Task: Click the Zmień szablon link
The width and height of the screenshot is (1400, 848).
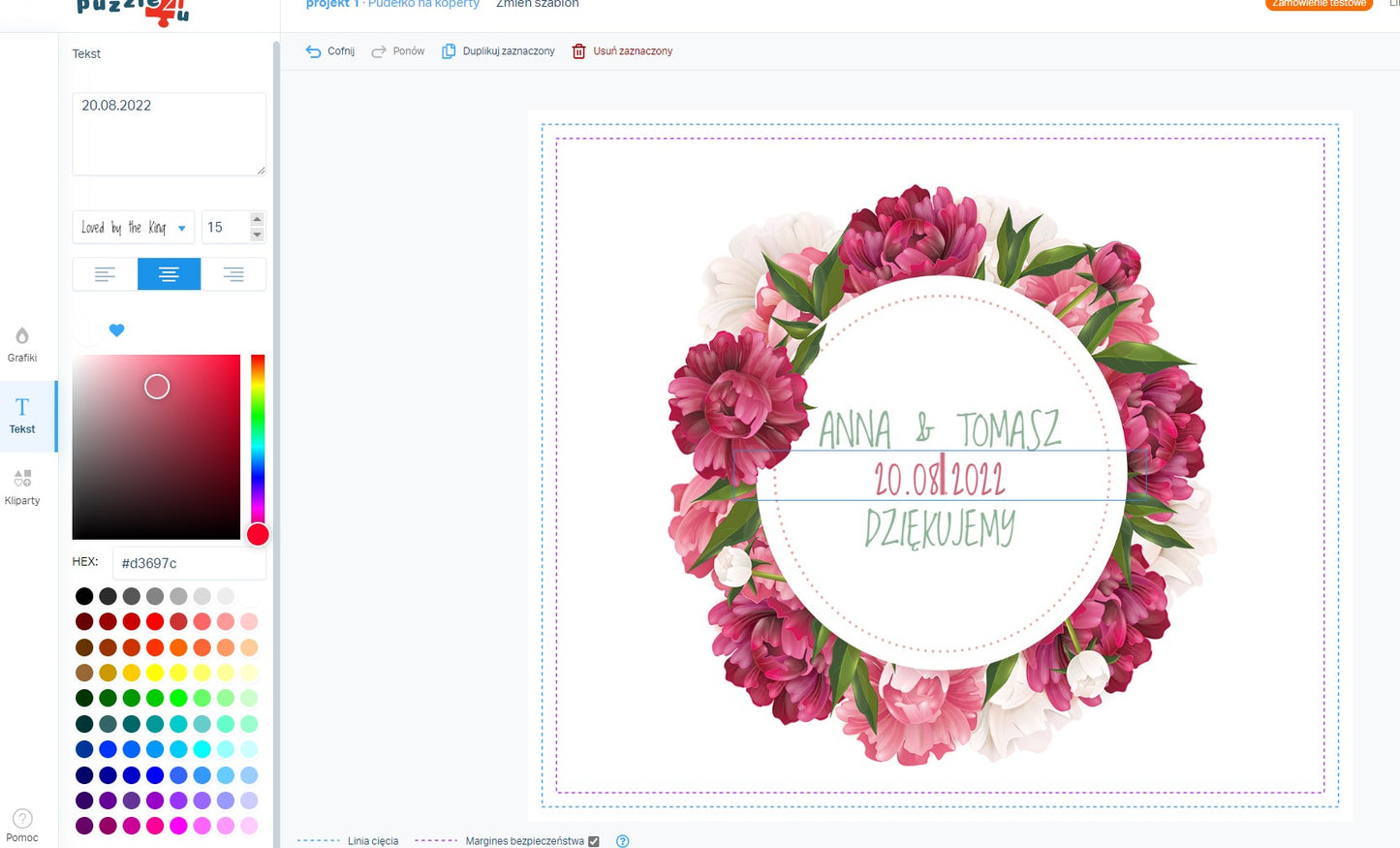Action: coord(537,4)
